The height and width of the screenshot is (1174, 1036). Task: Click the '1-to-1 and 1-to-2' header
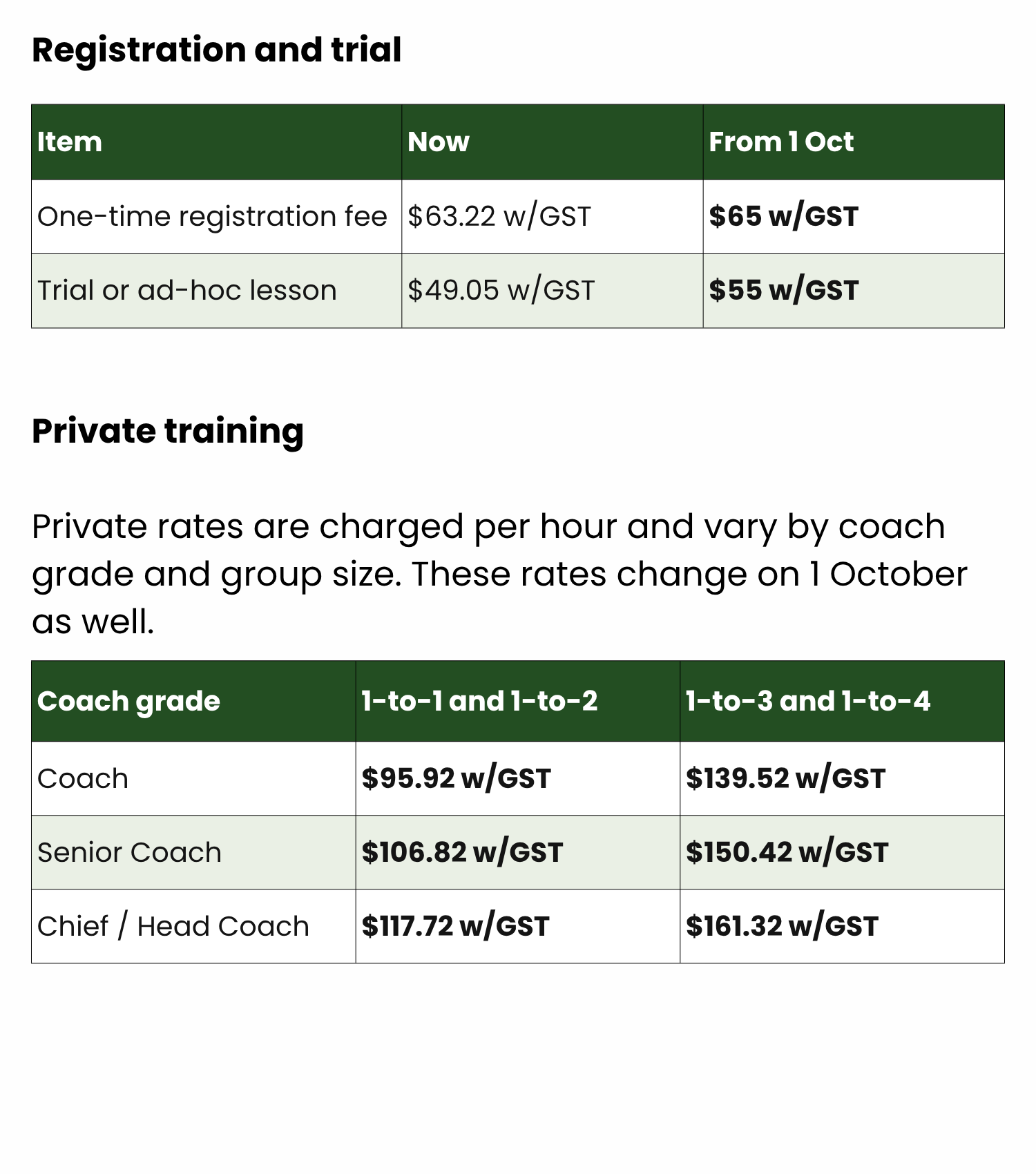479,702
